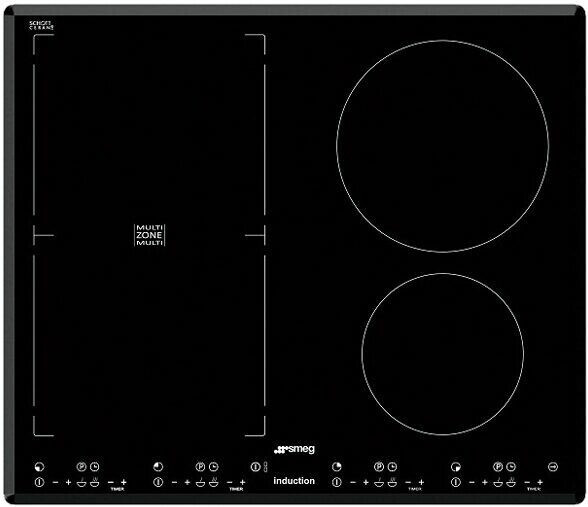
Task: Tap the clock timer icon for front-right zone
Action: 511,466
